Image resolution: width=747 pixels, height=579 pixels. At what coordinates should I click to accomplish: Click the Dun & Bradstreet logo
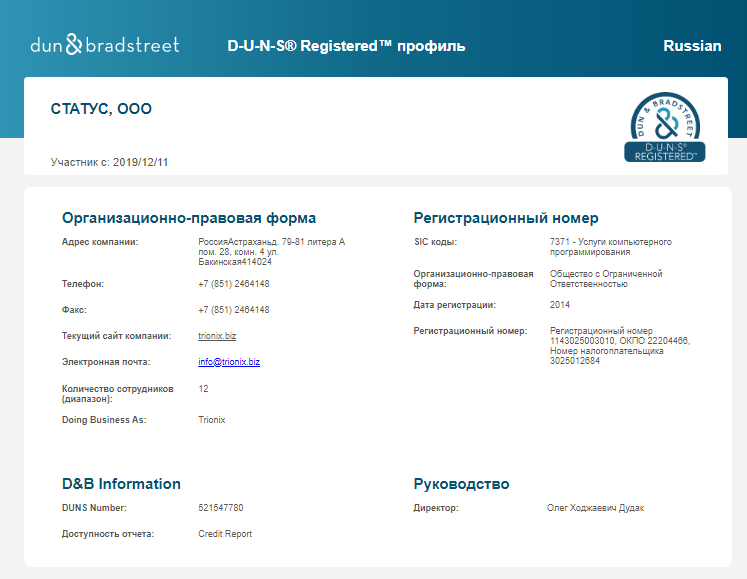(x=105, y=45)
